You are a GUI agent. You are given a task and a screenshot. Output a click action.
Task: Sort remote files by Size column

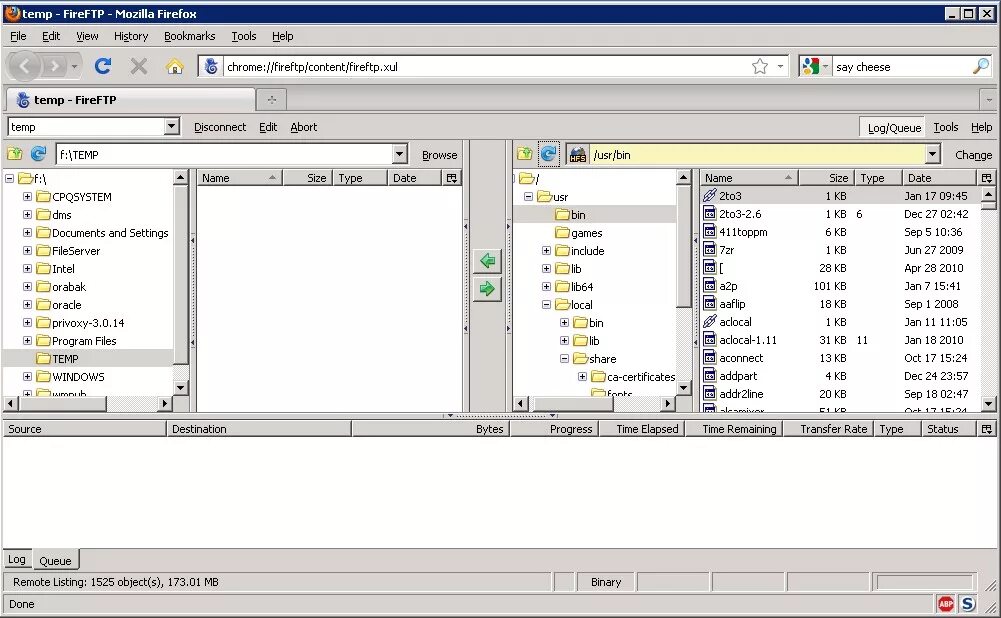(826, 178)
